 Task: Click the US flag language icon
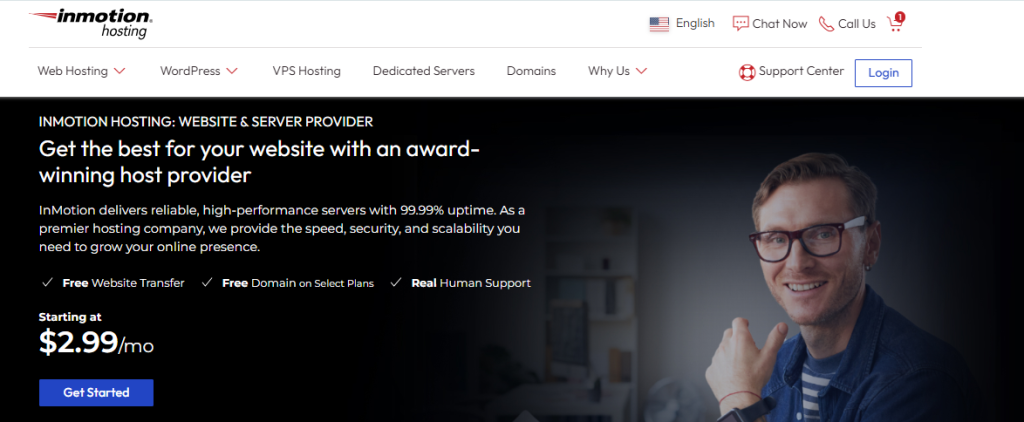coord(659,24)
